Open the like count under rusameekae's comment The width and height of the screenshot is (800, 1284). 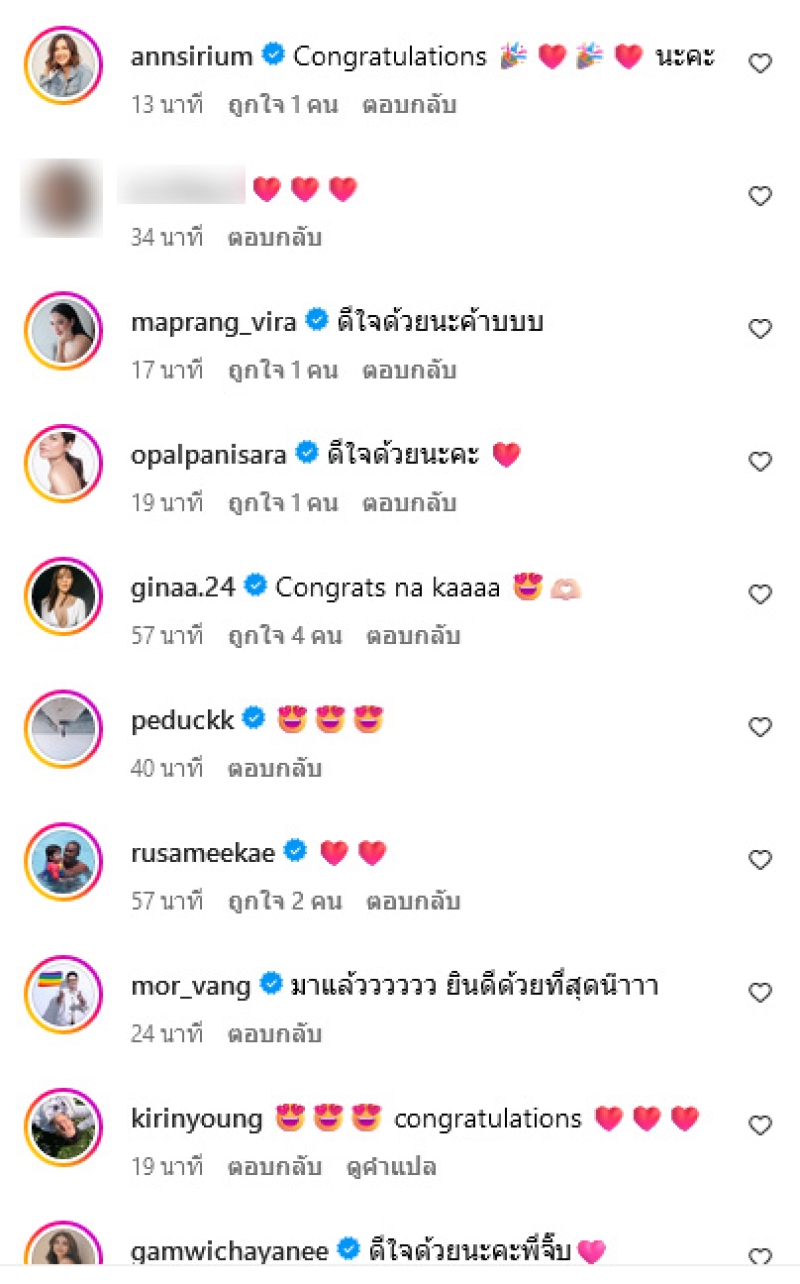[x=284, y=901]
